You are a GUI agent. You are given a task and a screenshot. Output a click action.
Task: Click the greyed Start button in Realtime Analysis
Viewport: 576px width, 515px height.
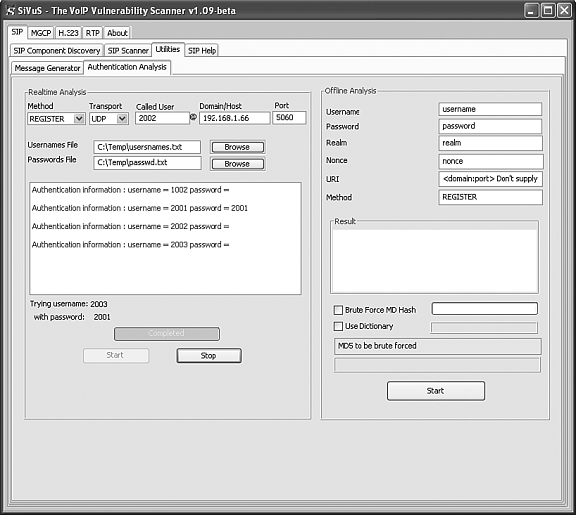point(116,355)
